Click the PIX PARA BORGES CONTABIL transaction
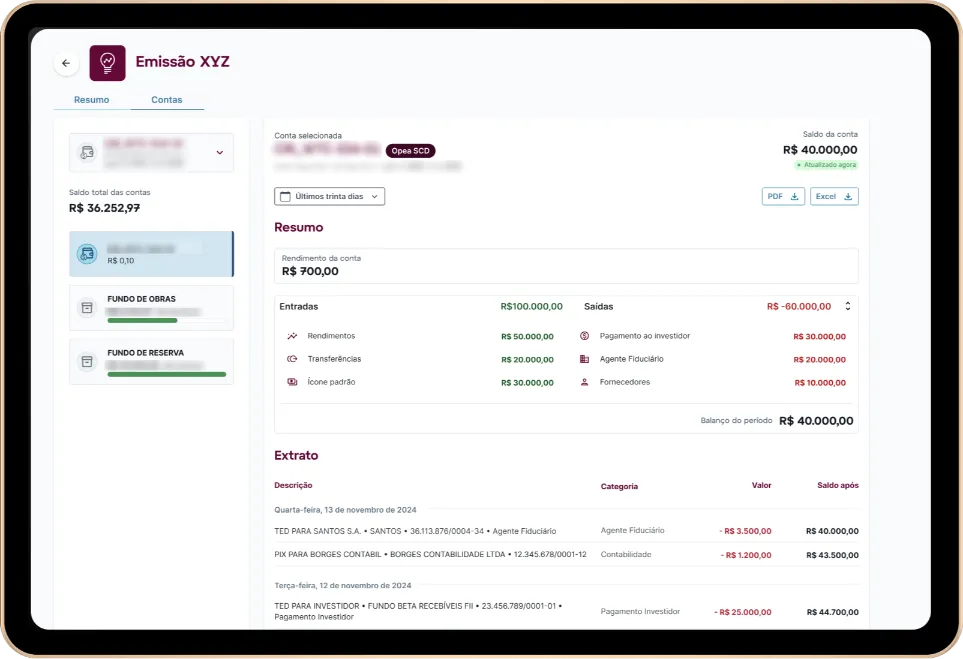 [566, 555]
